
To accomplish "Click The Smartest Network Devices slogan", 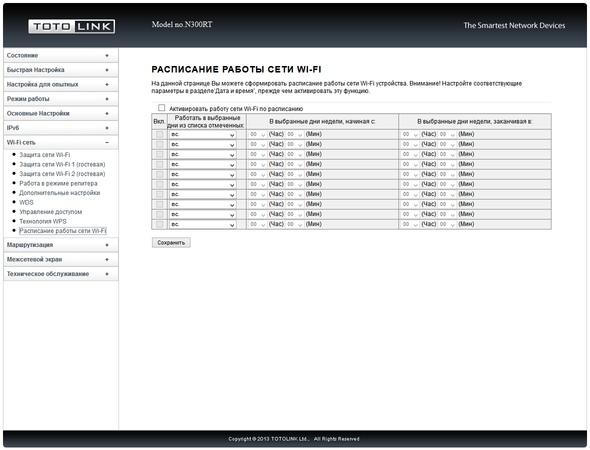I will [514, 26].
